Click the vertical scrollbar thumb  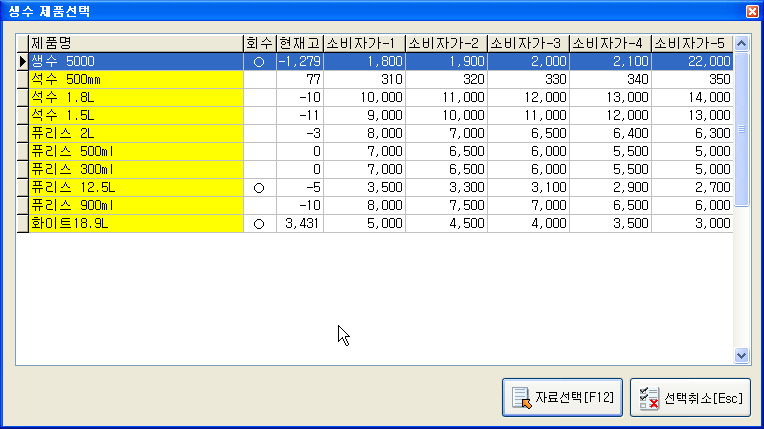(742, 130)
